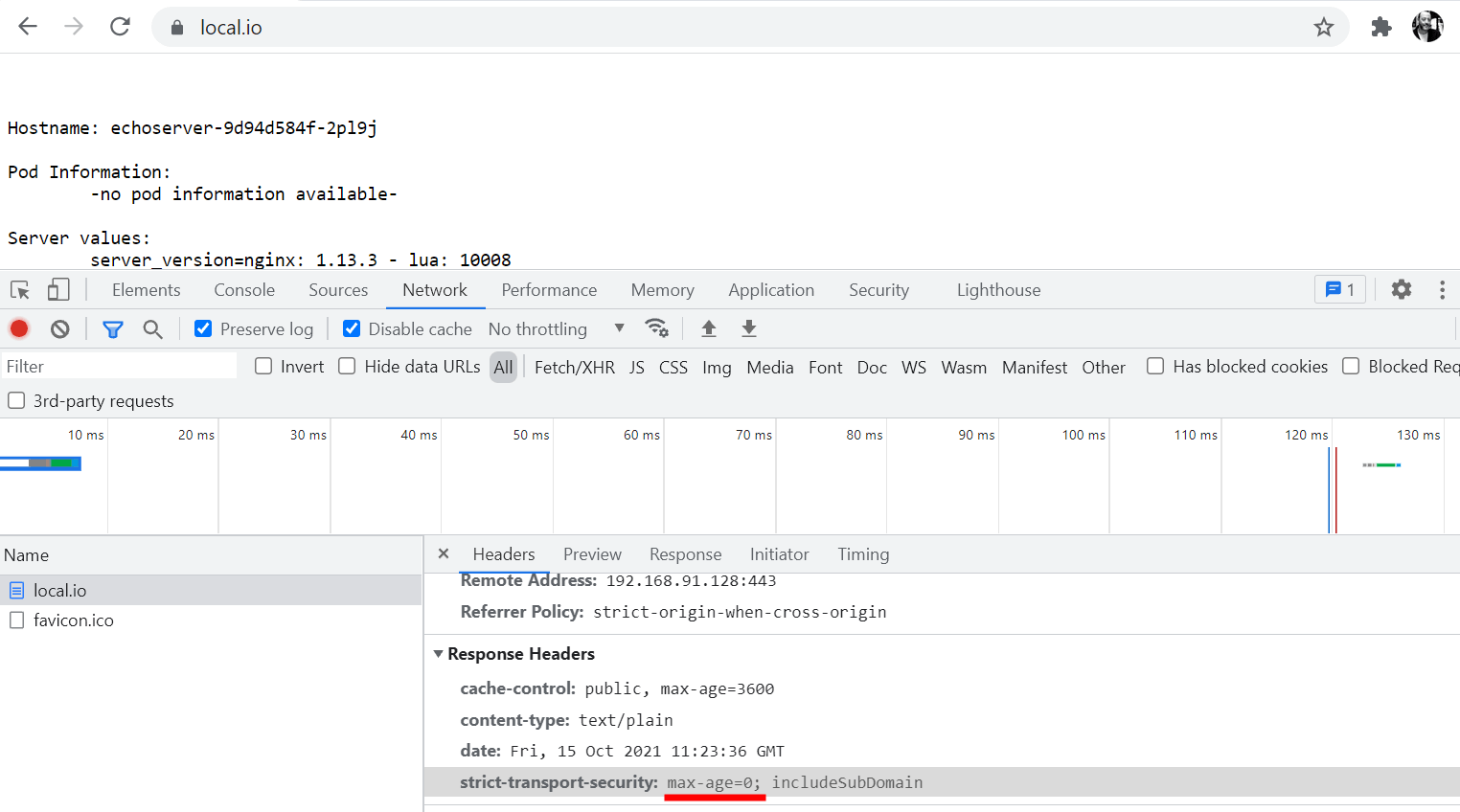1460x812 pixels.
Task: Toggle the network filter bar
Action: 113,328
